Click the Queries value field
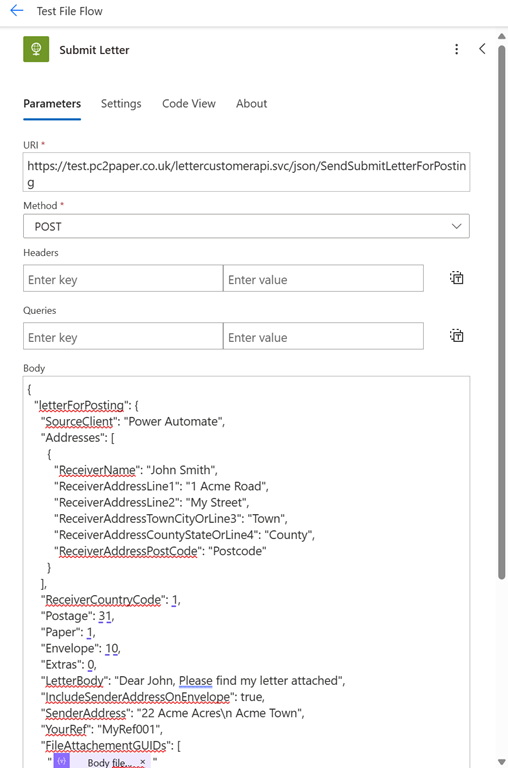This screenshot has height=768, width=508. (x=323, y=336)
